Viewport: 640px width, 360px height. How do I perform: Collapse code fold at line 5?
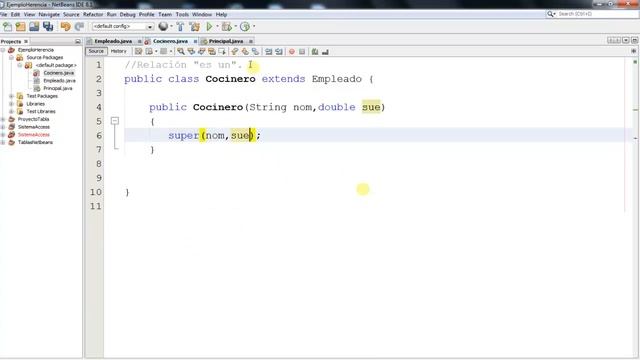tap(115, 121)
